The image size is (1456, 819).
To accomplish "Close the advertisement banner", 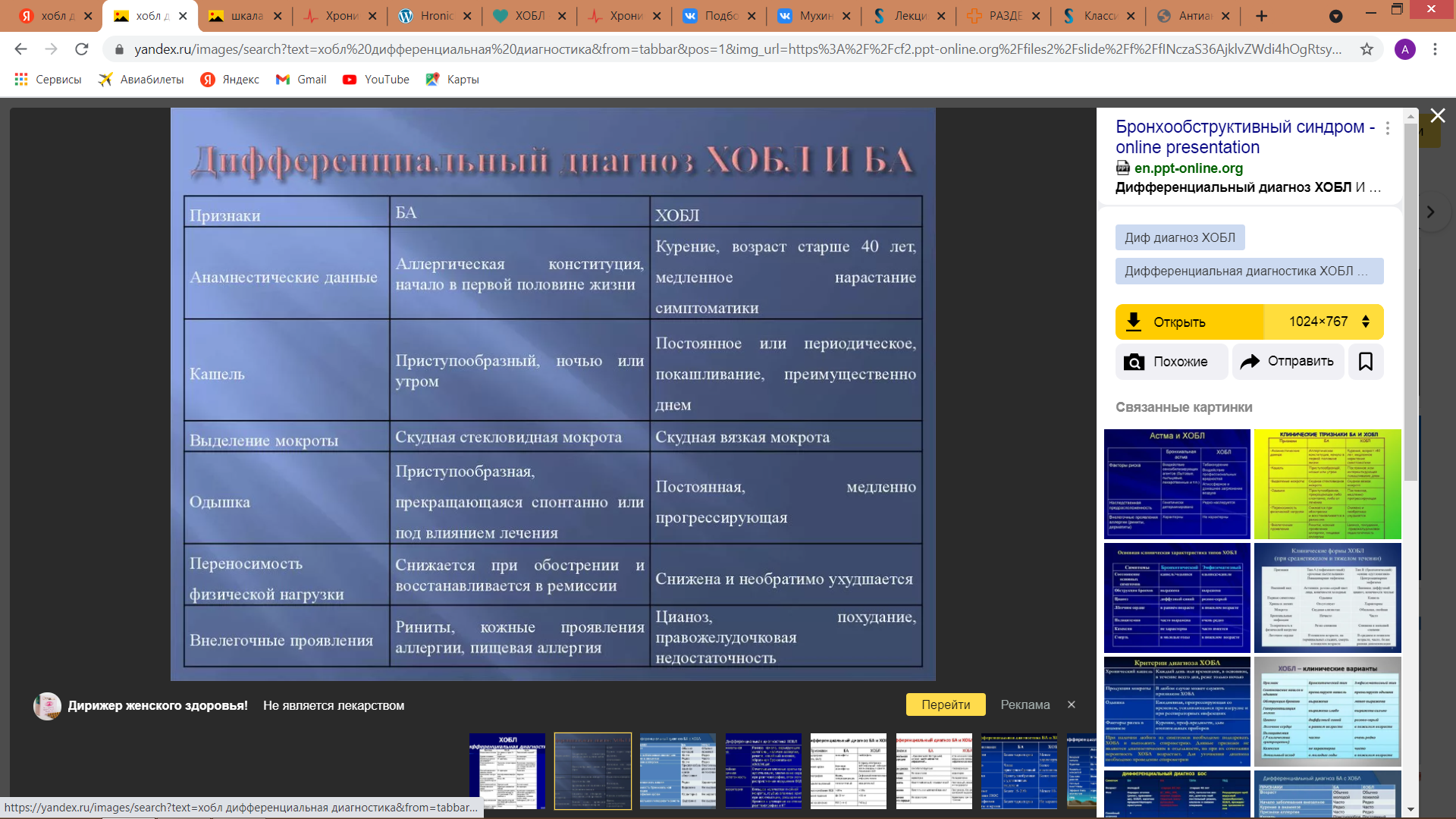I will click(1071, 704).
